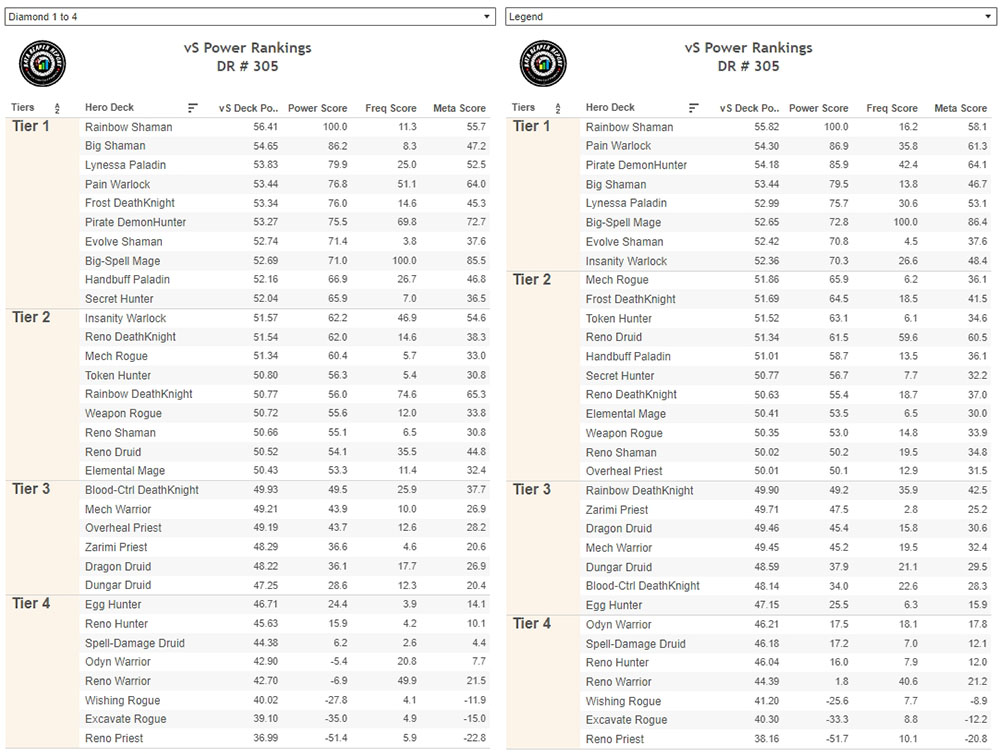The image size is (1000, 754).
Task: Click Odyn Warrior row in right table
Action: click(786, 624)
